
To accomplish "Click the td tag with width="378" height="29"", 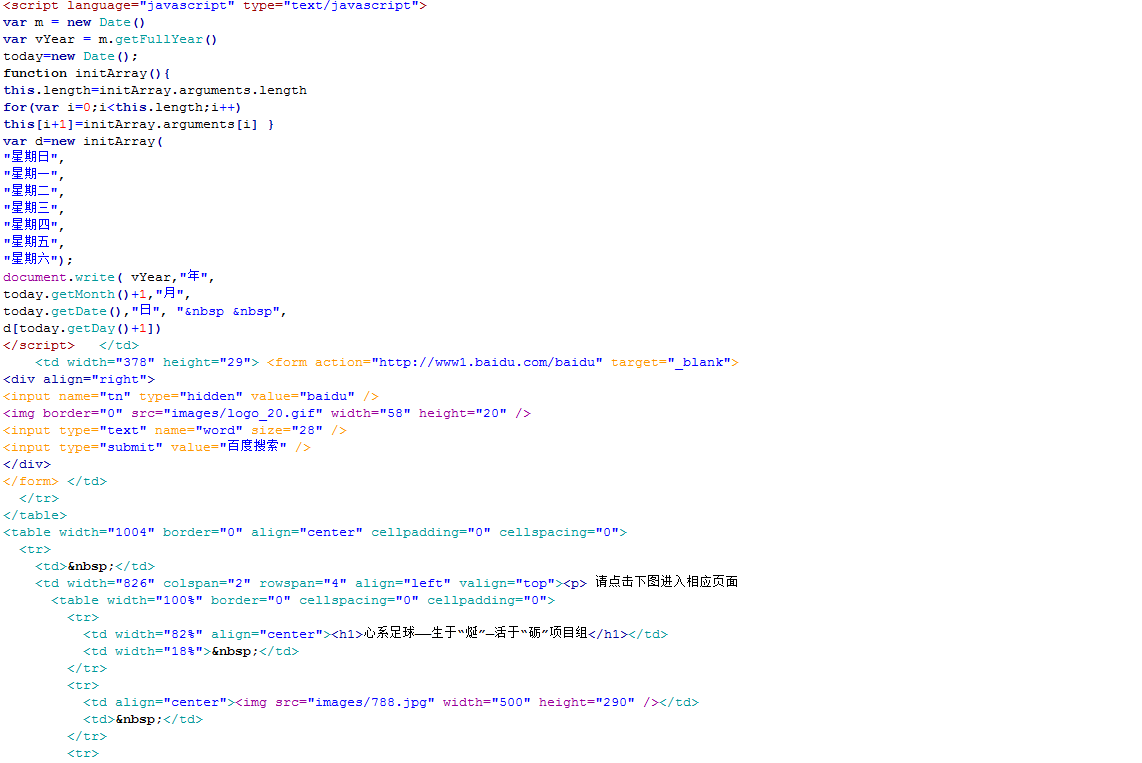I will [147, 363].
